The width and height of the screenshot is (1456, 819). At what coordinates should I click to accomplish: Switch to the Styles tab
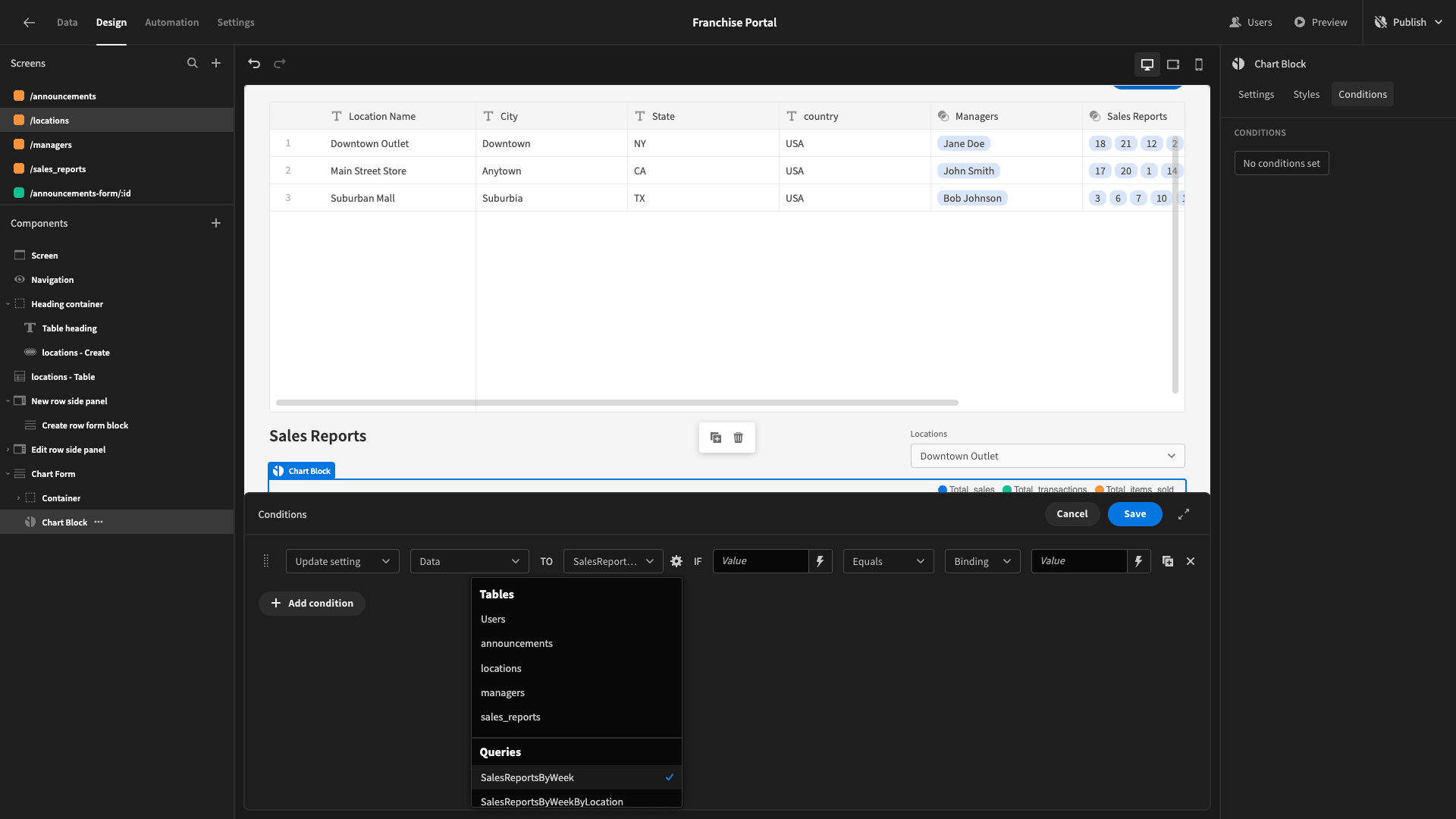(1306, 94)
